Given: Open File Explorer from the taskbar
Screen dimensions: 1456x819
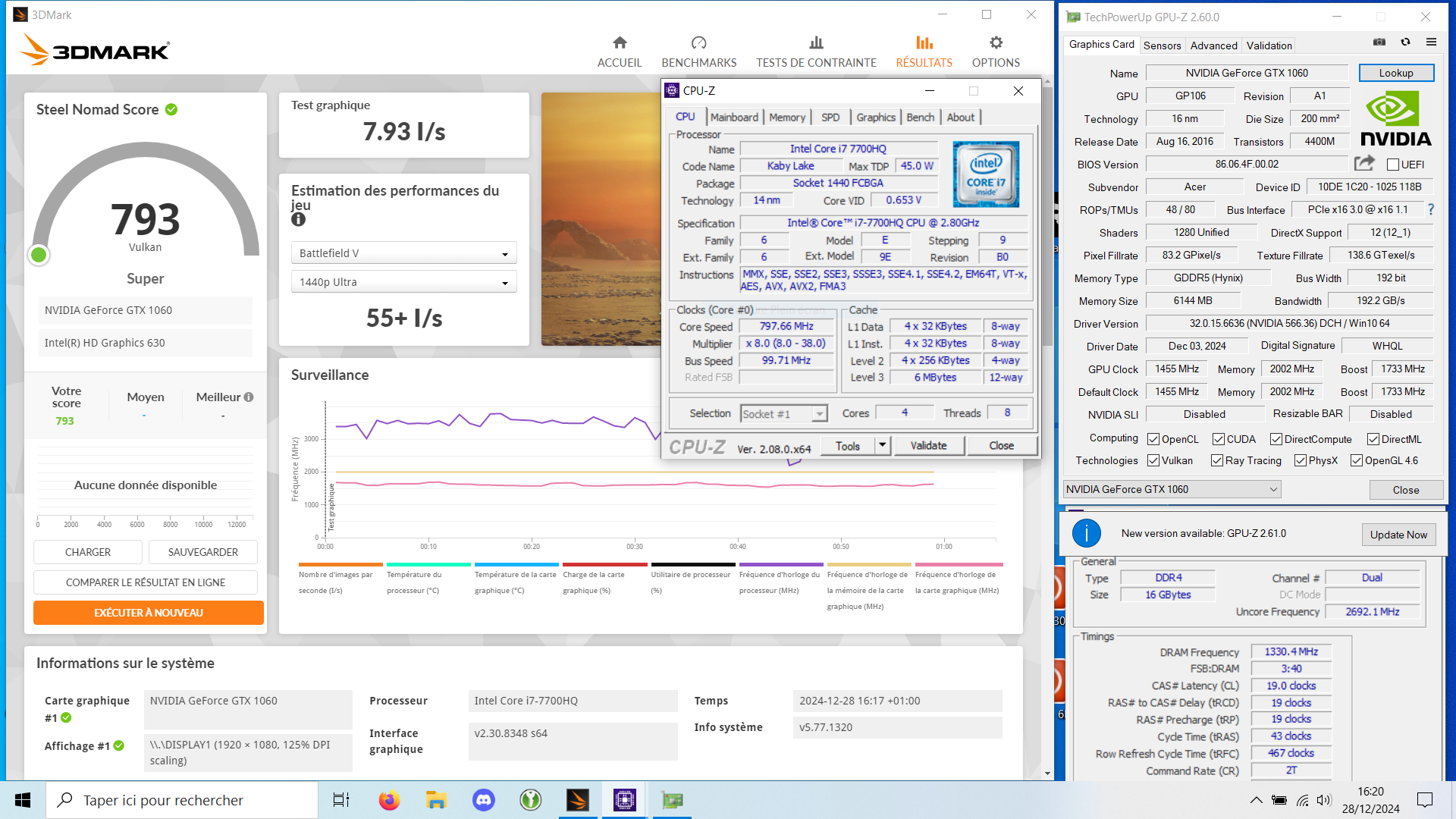Looking at the screenshot, I should click(x=436, y=800).
